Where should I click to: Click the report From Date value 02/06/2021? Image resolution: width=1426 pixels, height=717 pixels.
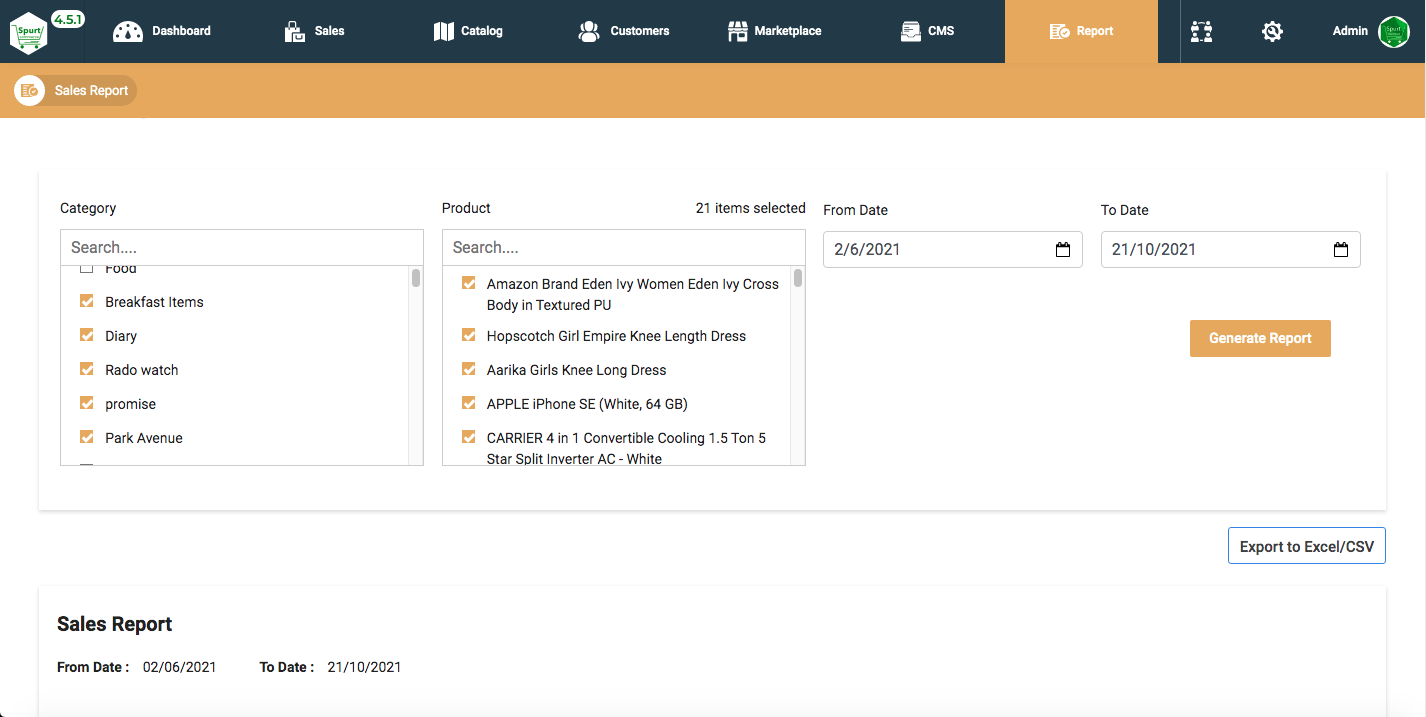click(179, 667)
